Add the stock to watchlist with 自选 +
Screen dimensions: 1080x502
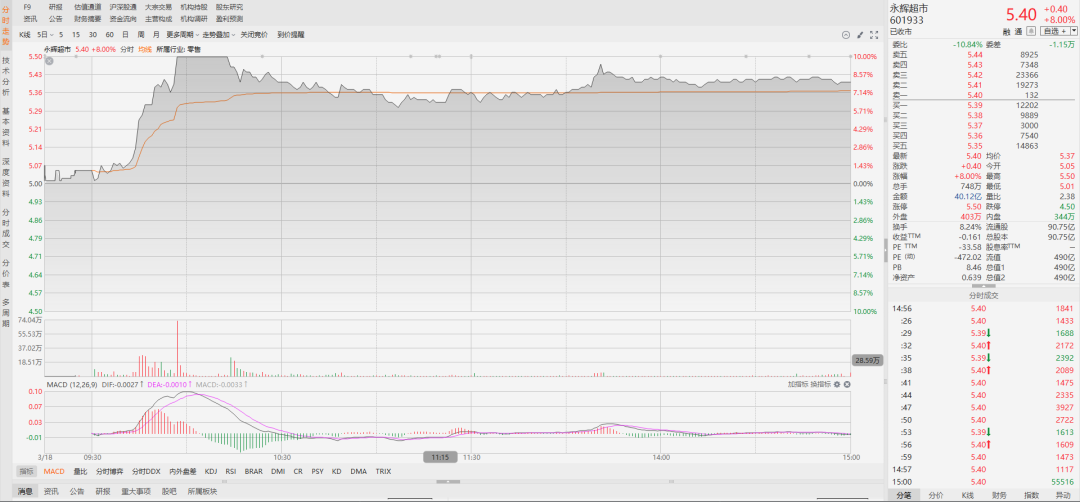pyautogui.click(x=1054, y=31)
